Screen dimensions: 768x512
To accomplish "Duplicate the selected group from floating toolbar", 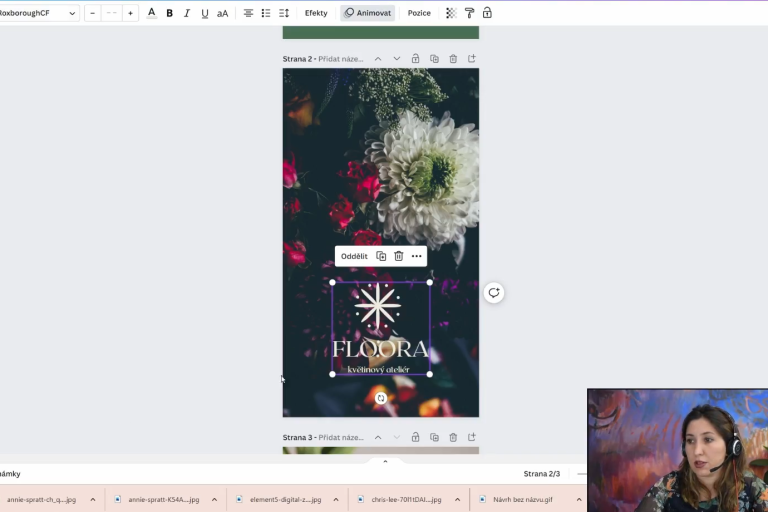I will point(381,256).
